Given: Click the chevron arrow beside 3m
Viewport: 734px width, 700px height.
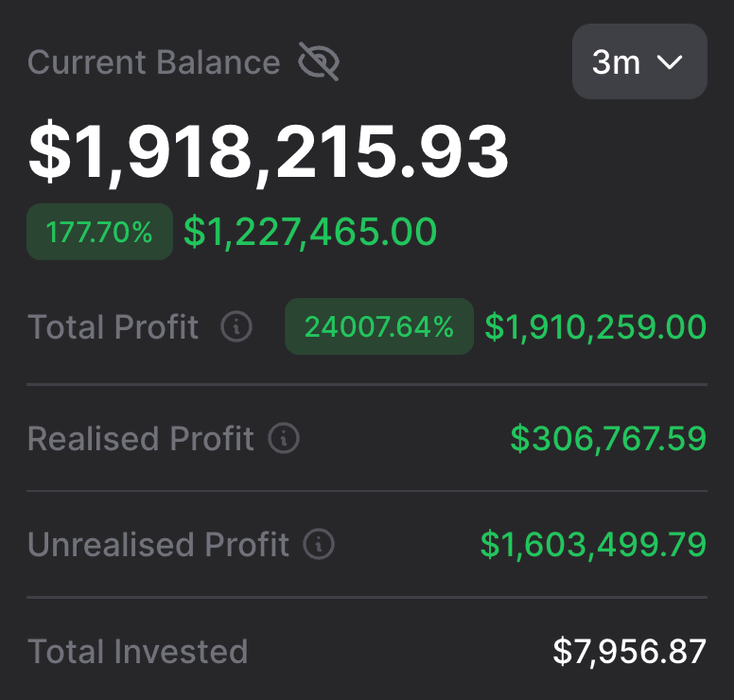Looking at the screenshot, I should click(x=669, y=63).
